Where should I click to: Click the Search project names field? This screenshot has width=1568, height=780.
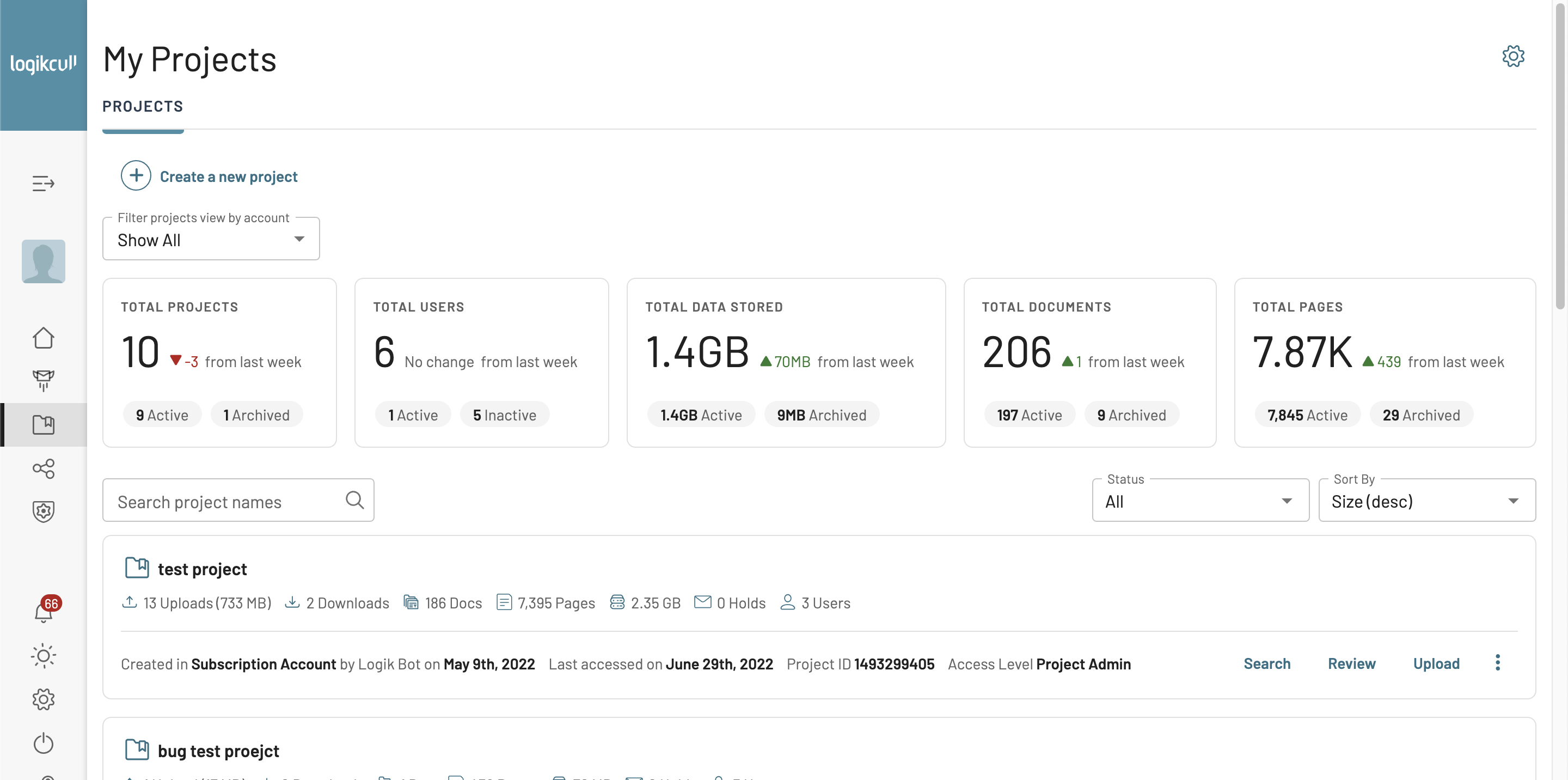point(238,501)
